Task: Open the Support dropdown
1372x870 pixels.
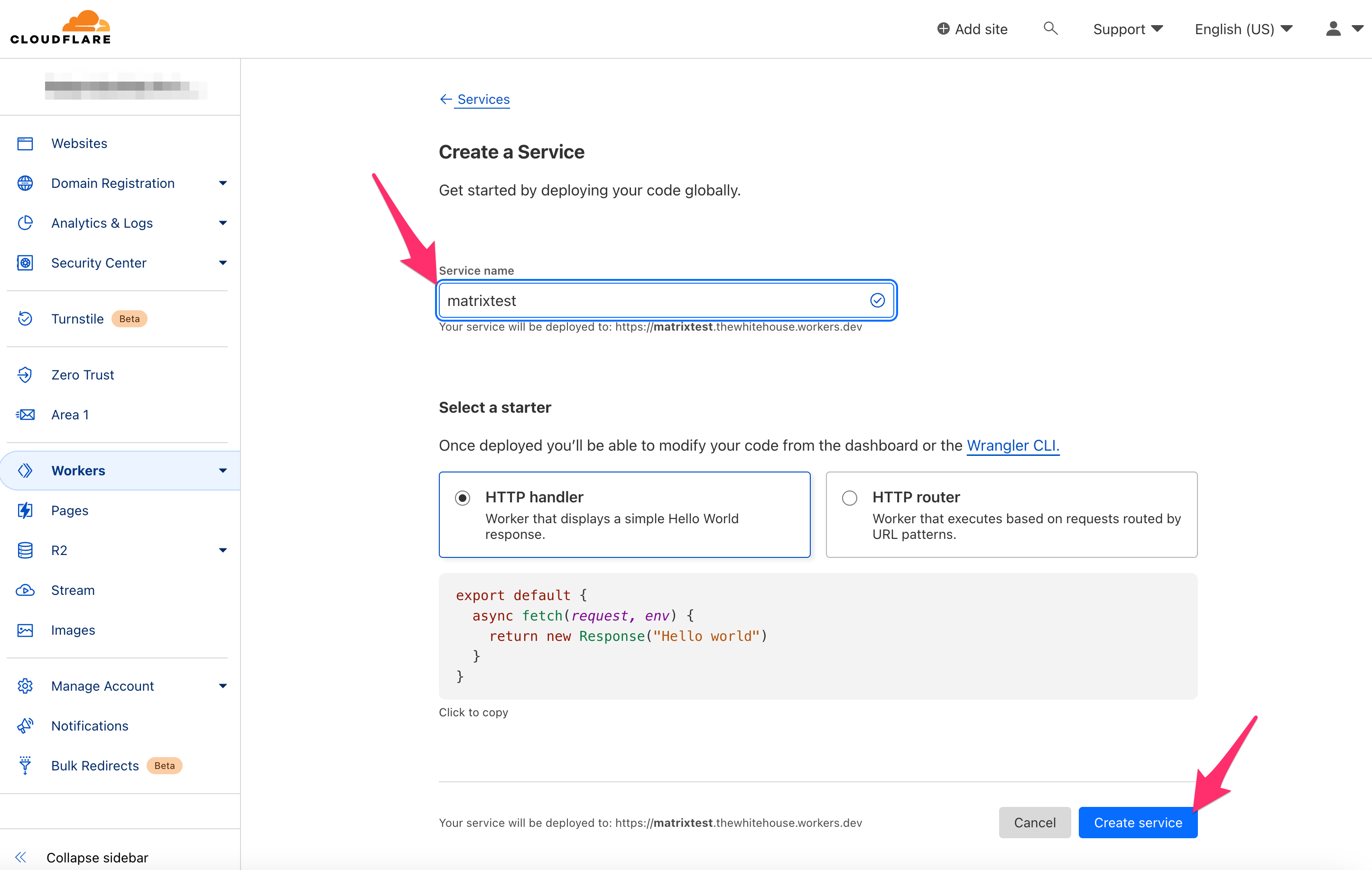Action: tap(1127, 28)
